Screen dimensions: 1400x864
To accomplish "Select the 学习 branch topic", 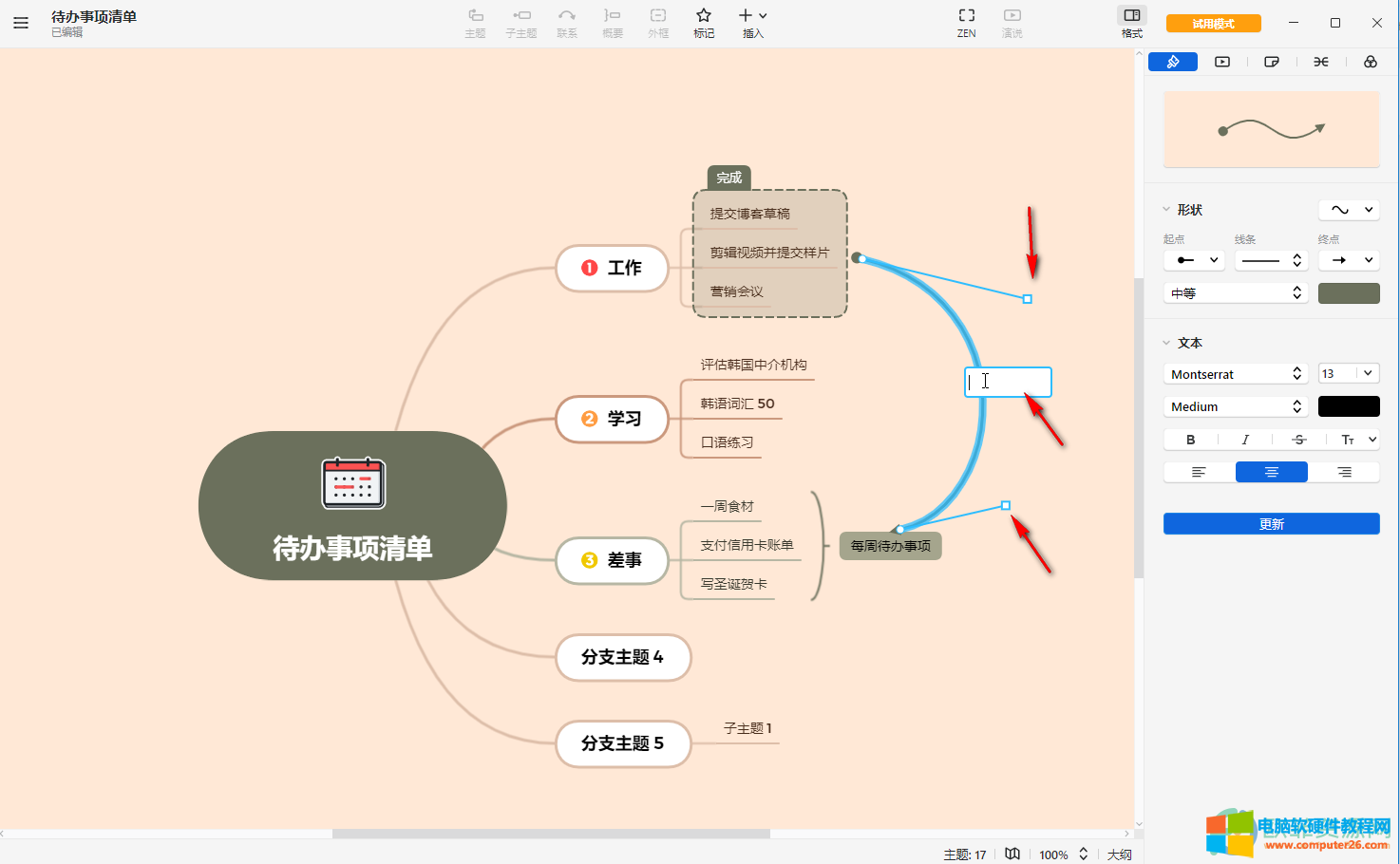I will (613, 419).
